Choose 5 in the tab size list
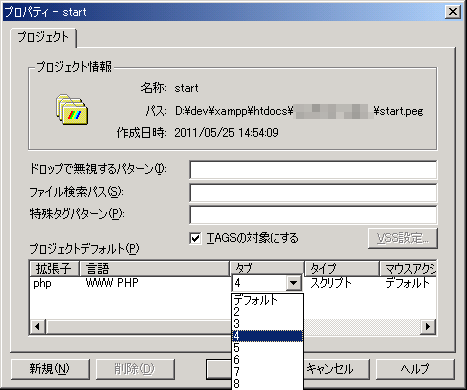Viewport: 467px width, 390px height. point(267,348)
